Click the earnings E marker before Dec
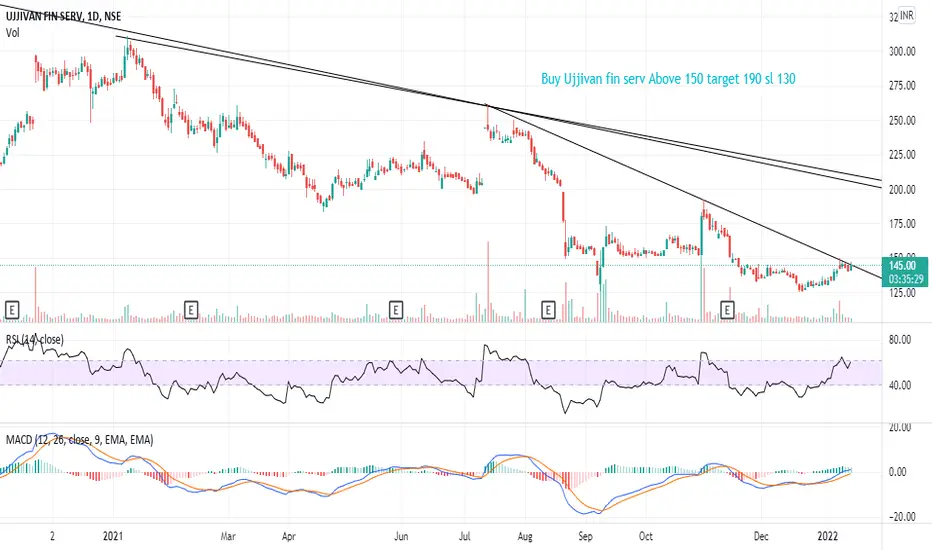The image size is (932, 550). pyautogui.click(x=727, y=310)
